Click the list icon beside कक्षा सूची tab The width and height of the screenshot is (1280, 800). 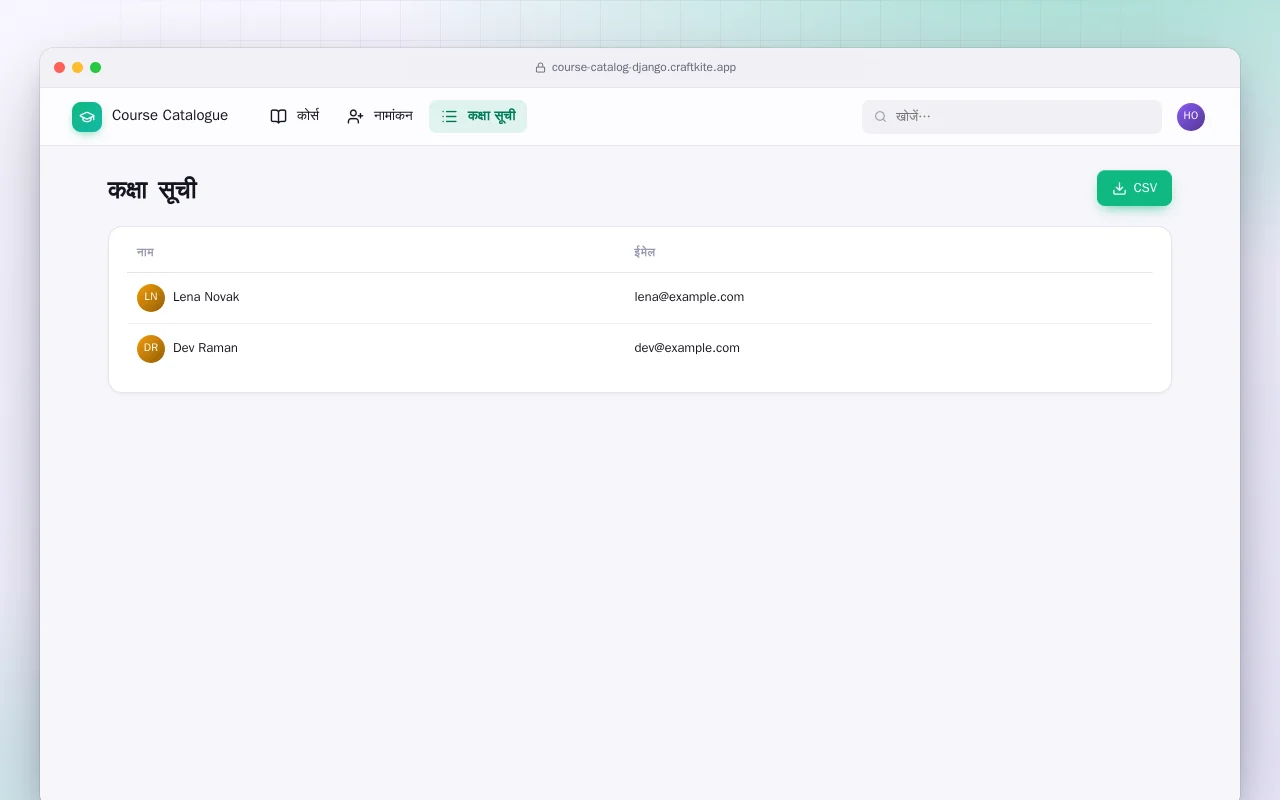pos(450,116)
